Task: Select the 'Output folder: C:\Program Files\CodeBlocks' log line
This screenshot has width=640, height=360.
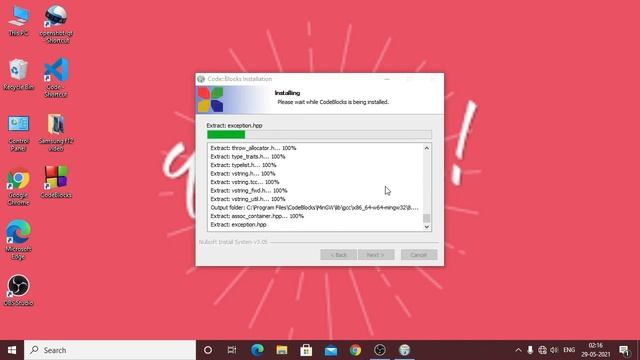Action: (x=314, y=208)
